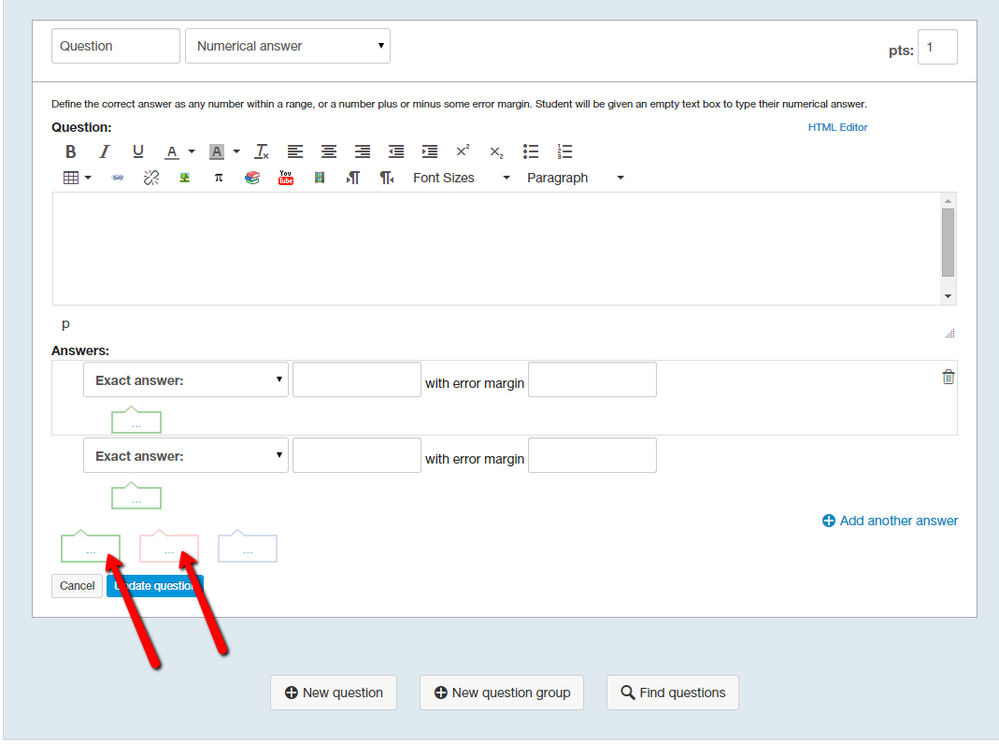The width and height of the screenshot is (999, 744).
Task: Click the New question group button
Action: pyautogui.click(x=502, y=693)
